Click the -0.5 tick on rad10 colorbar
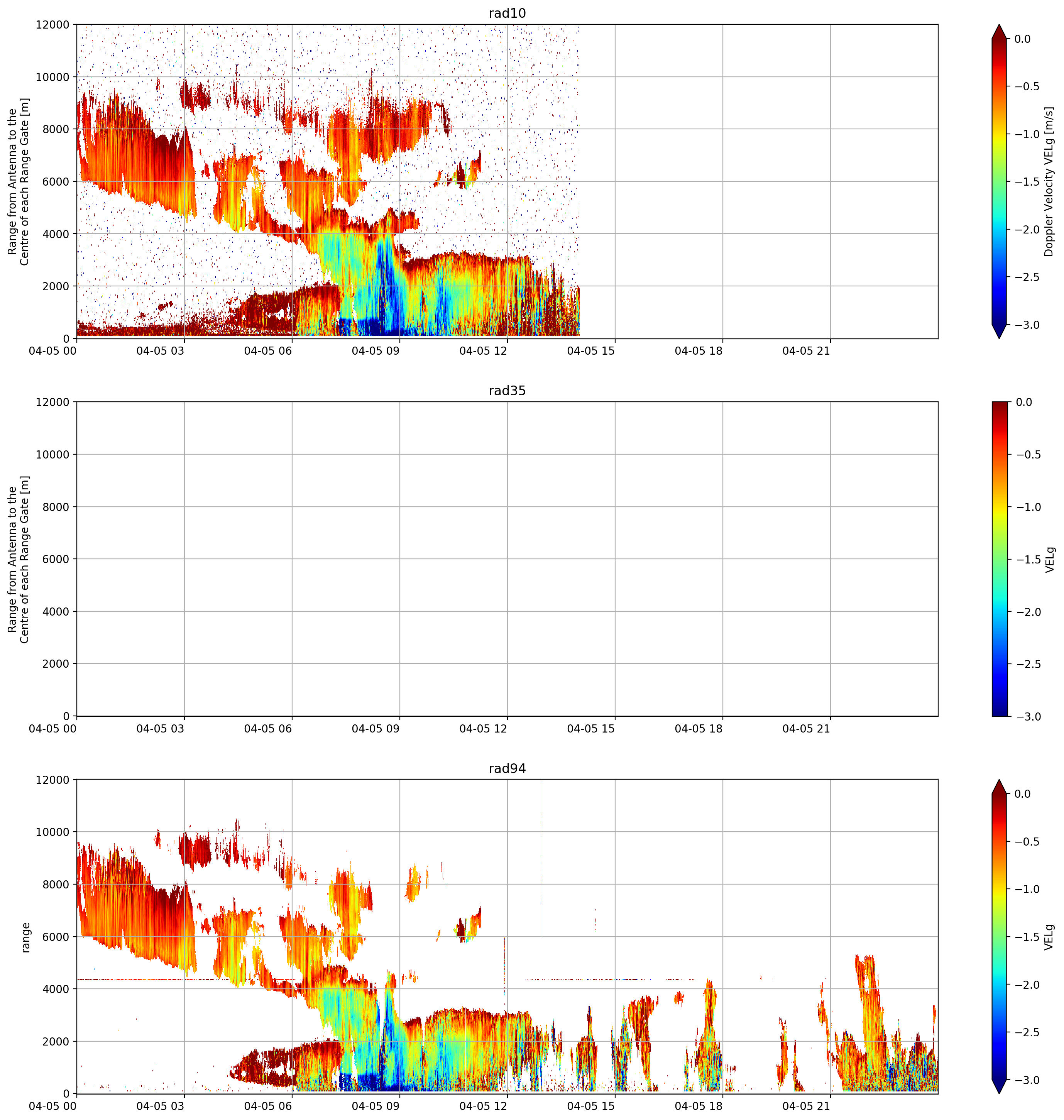 (x=1027, y=86)
